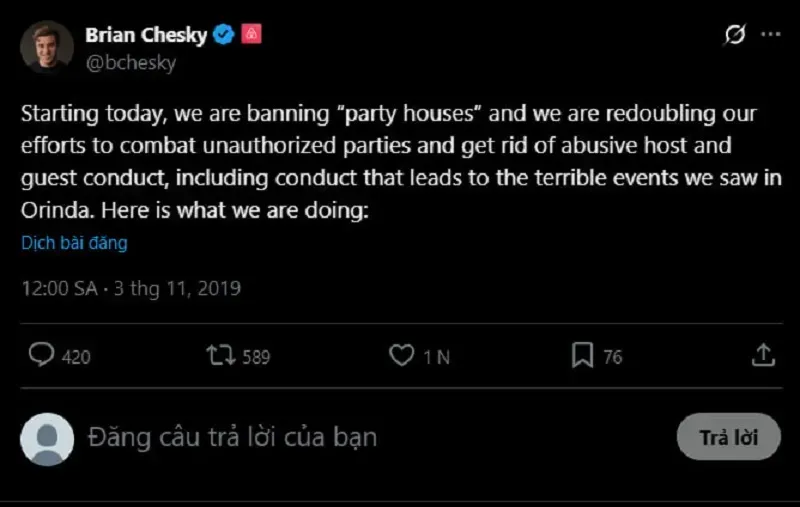
Task: Click the red Airbnb affiliation badge
Action: [x=251, y=35]
